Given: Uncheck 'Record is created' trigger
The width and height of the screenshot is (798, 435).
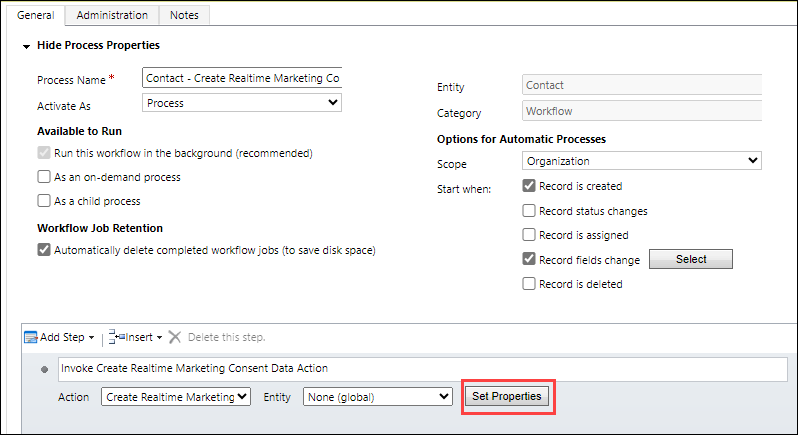Looking at the screenshot, I should coord(529,186).
